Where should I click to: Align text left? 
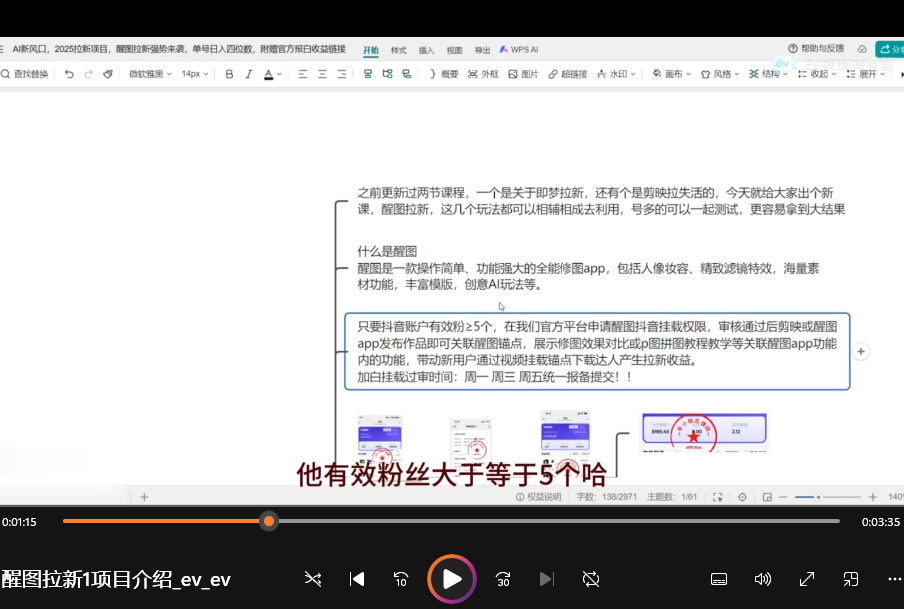click(x=303, y=74)
